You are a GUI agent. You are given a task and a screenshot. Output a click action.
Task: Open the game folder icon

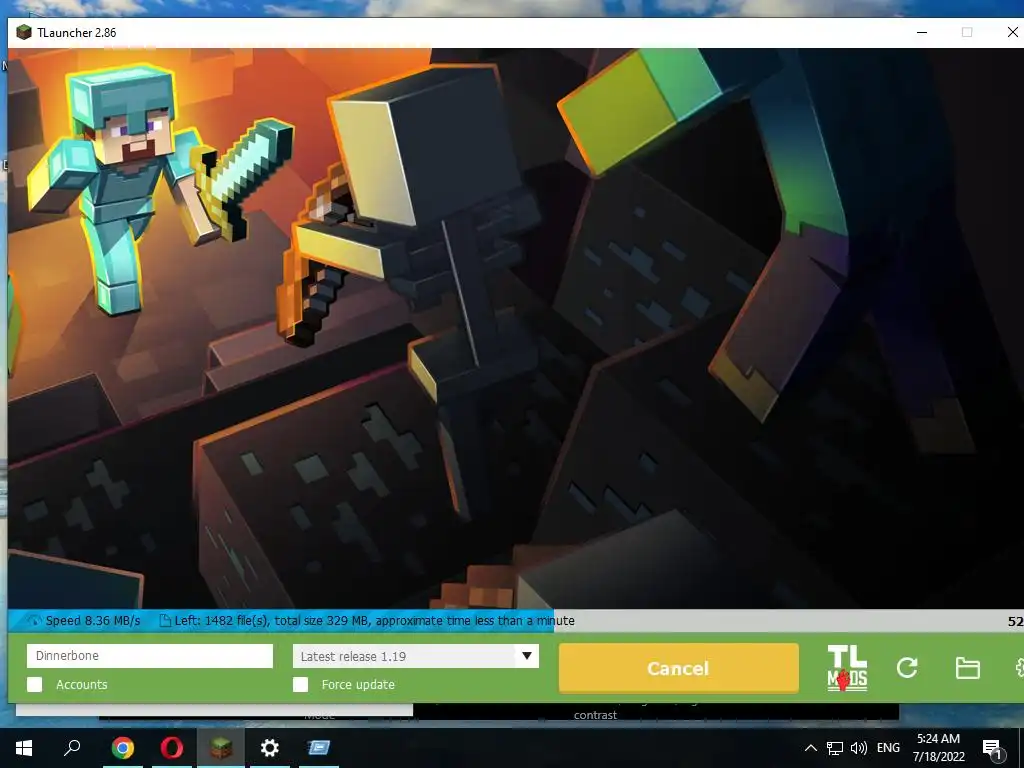(x=967, y=668)
